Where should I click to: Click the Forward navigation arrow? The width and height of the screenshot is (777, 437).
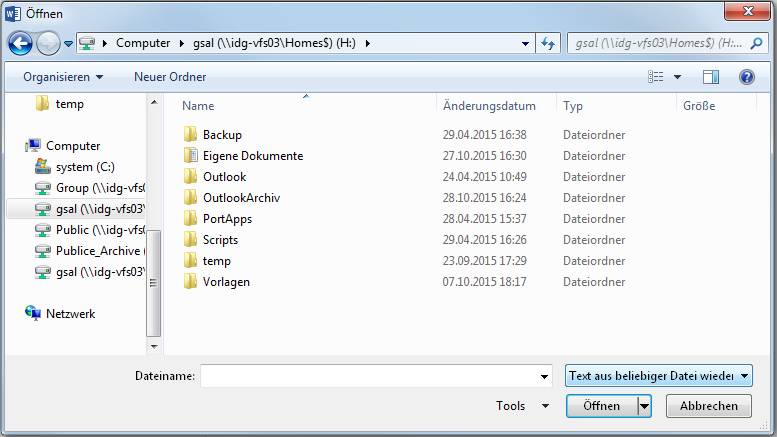(x=48, y=43)
